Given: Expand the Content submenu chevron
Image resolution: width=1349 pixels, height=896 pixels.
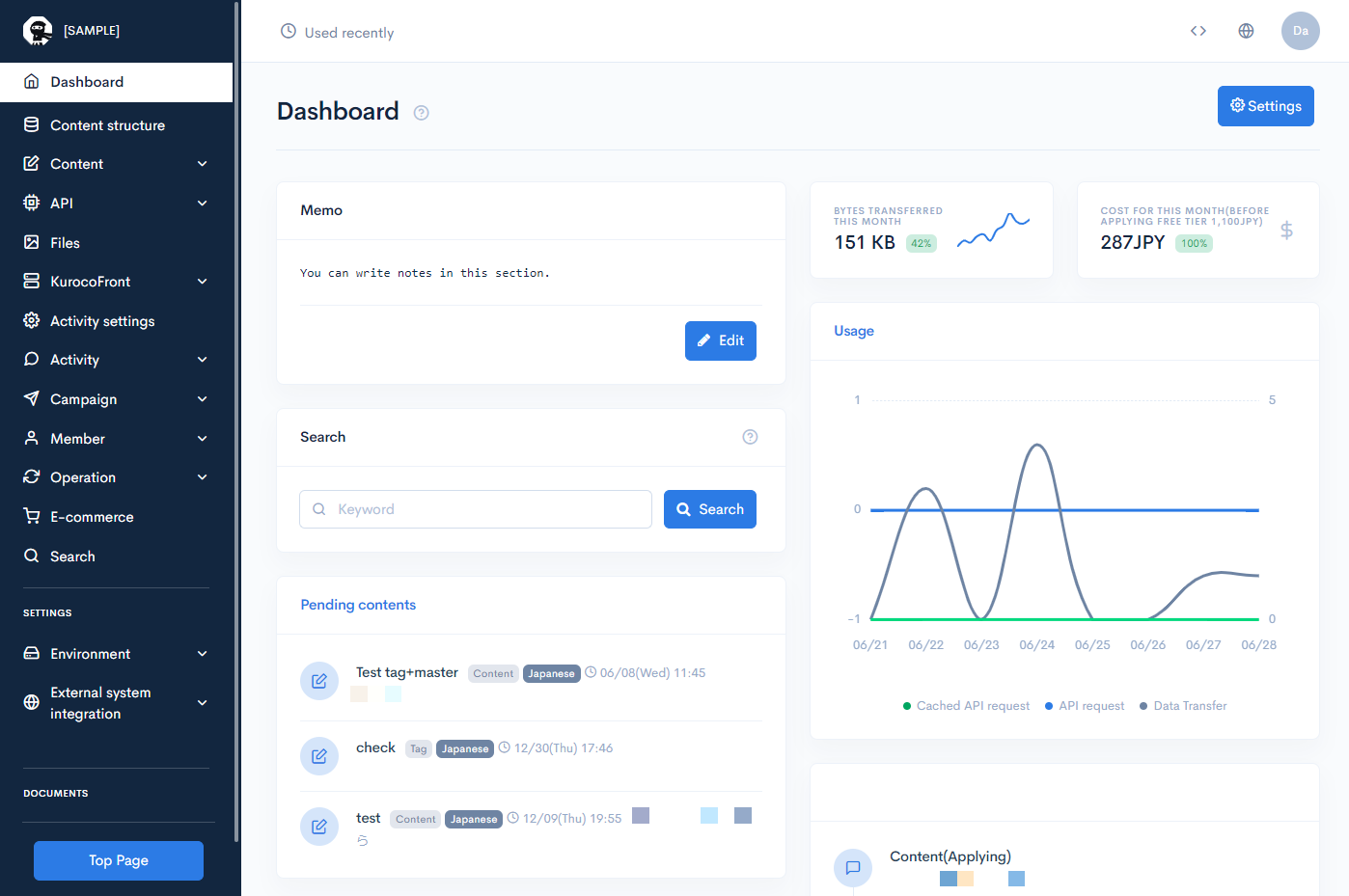Looking at the screenshot, I should (203, 164).
